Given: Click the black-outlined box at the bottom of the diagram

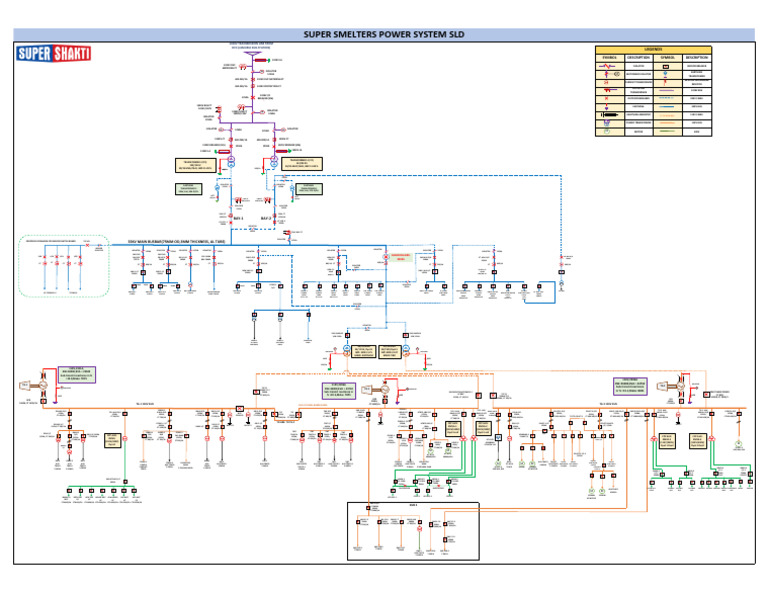Looking at the screenshot, I should pos(413,531).
